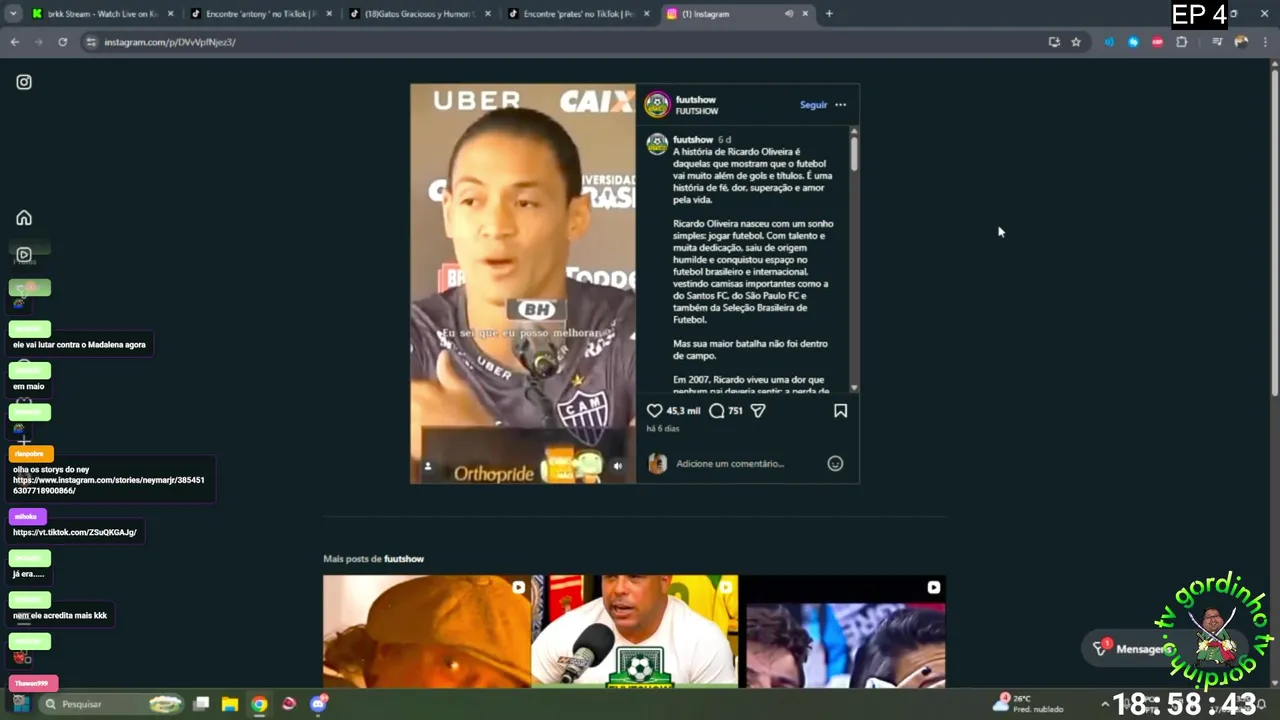Click the 751 comments count
Image resolution: width=1280 pixels, height=720 pixels.
pyautogui.click(x=735, y=411)
